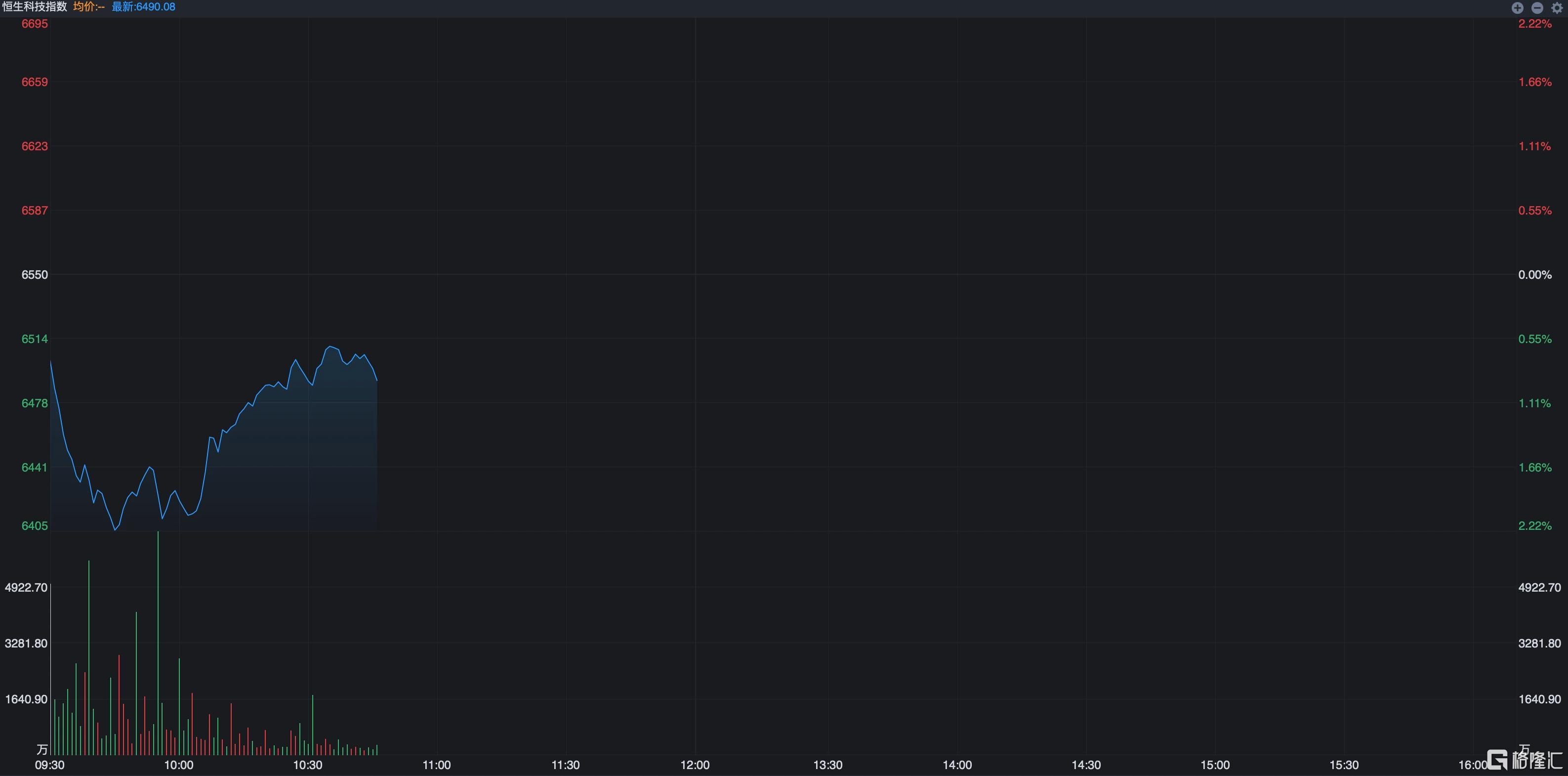Click the zoom in plus icon
Viewport: 1568px width, 776px height.
coord(1518,8)
